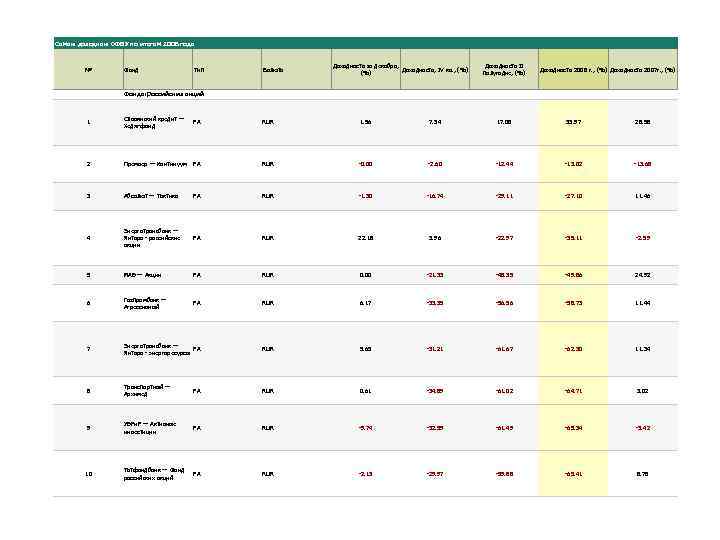720x540 pixels.
Task: Select the Транспортный fund name in row 8
Action: click(x=147, y=391)
